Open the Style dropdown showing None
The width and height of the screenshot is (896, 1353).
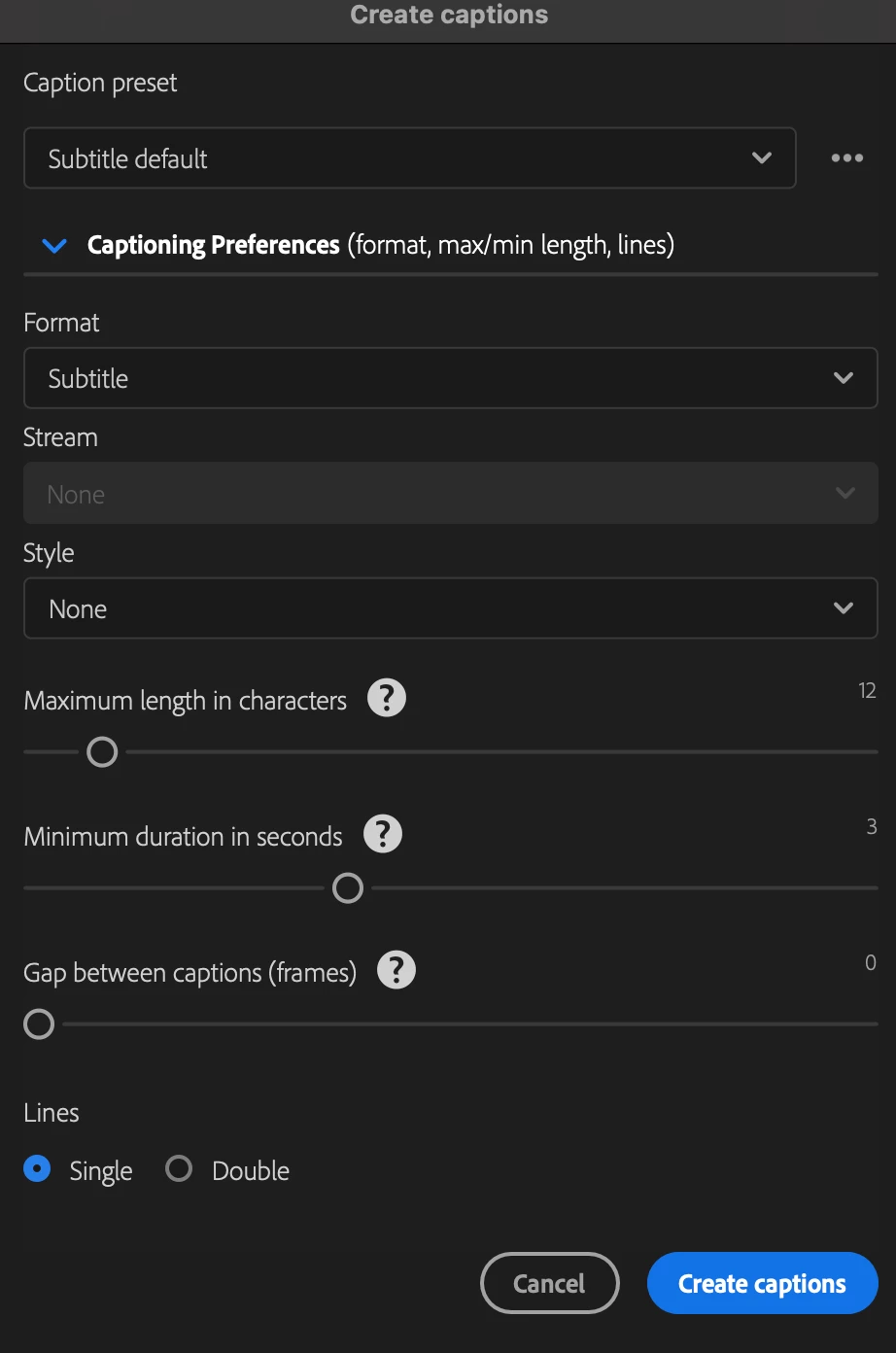pyautogui.click(x=450, y=608)
